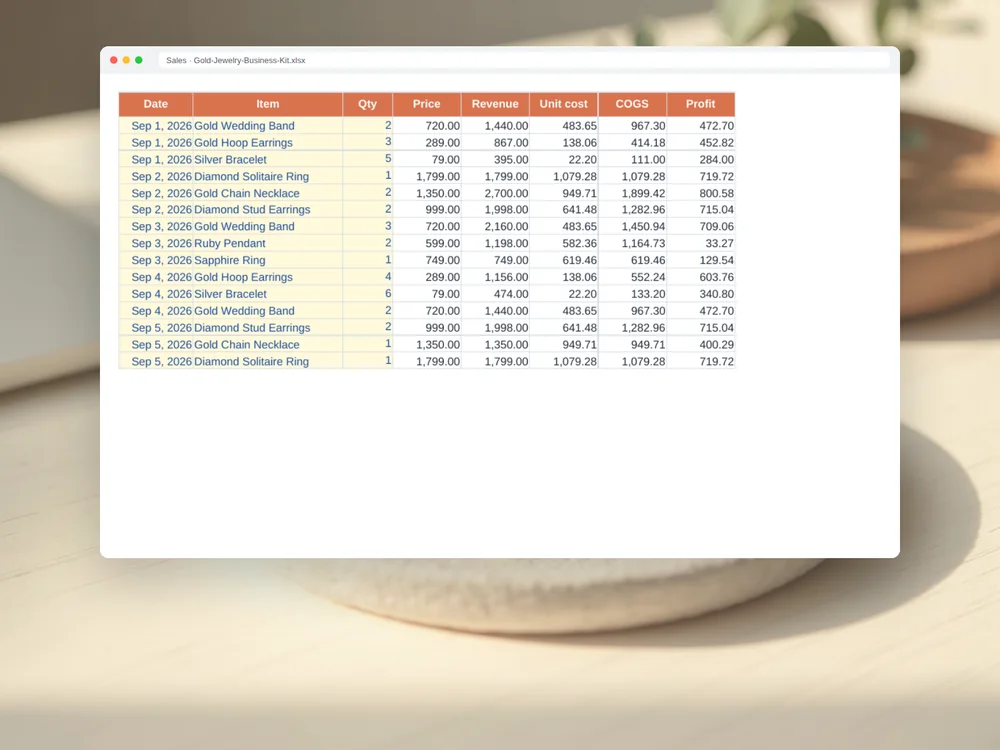Screen dimensions: 1000x750
Task: Click the profit value 800.58
Action: tap(716, 193)
